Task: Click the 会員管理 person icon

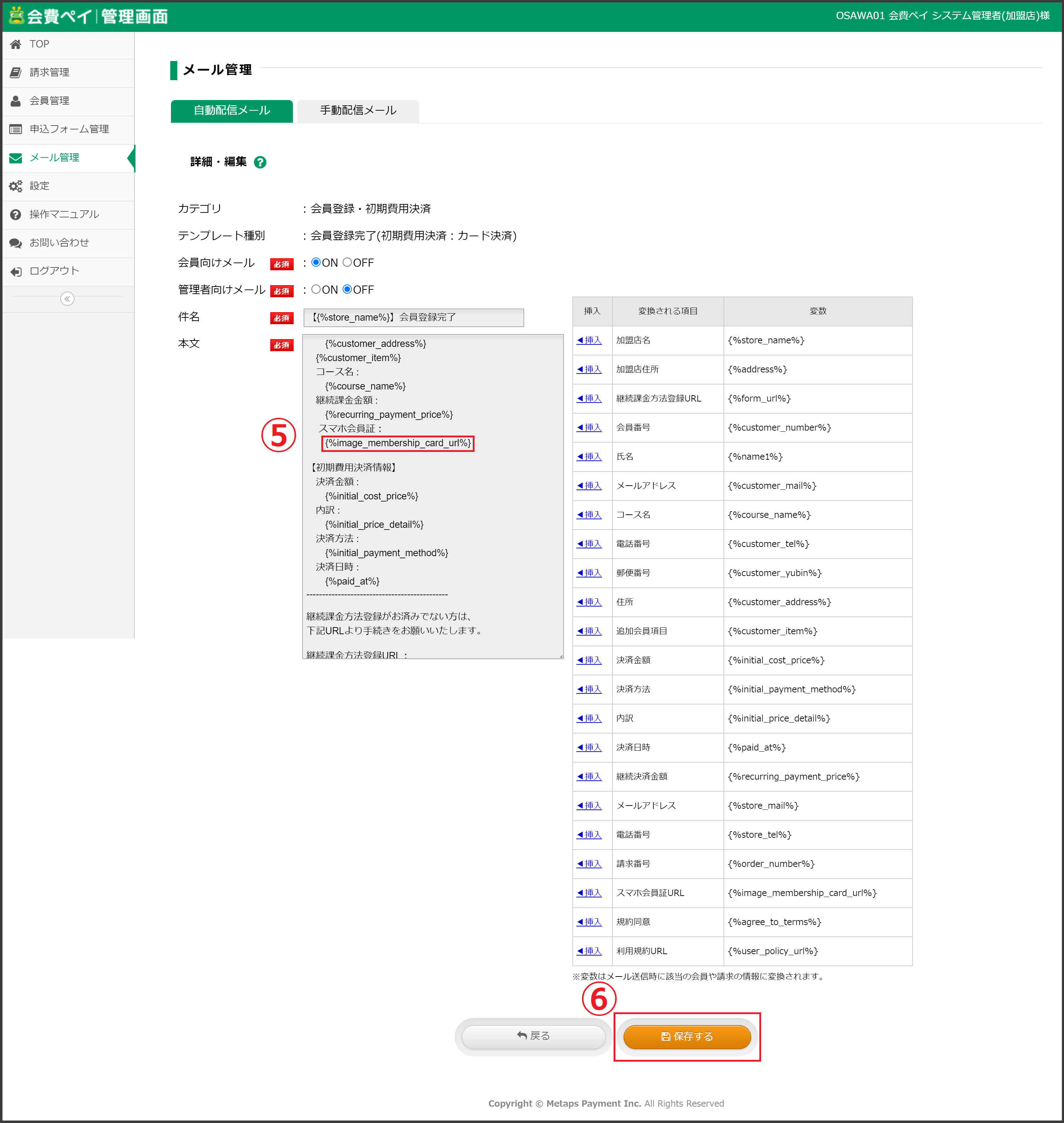Action: click(15, 101)
